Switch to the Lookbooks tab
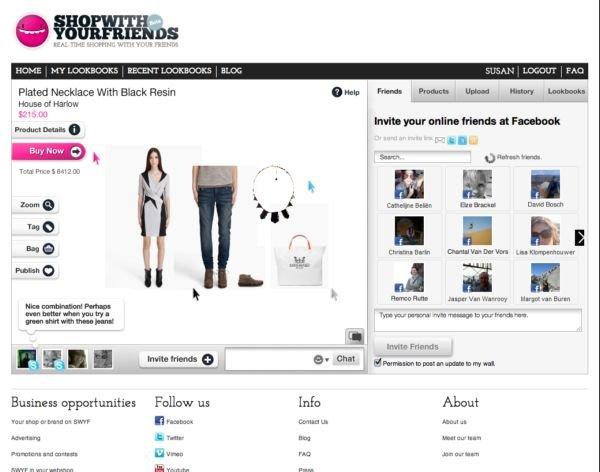This screenshot has width=600, height=472. [x=566, y=91]
